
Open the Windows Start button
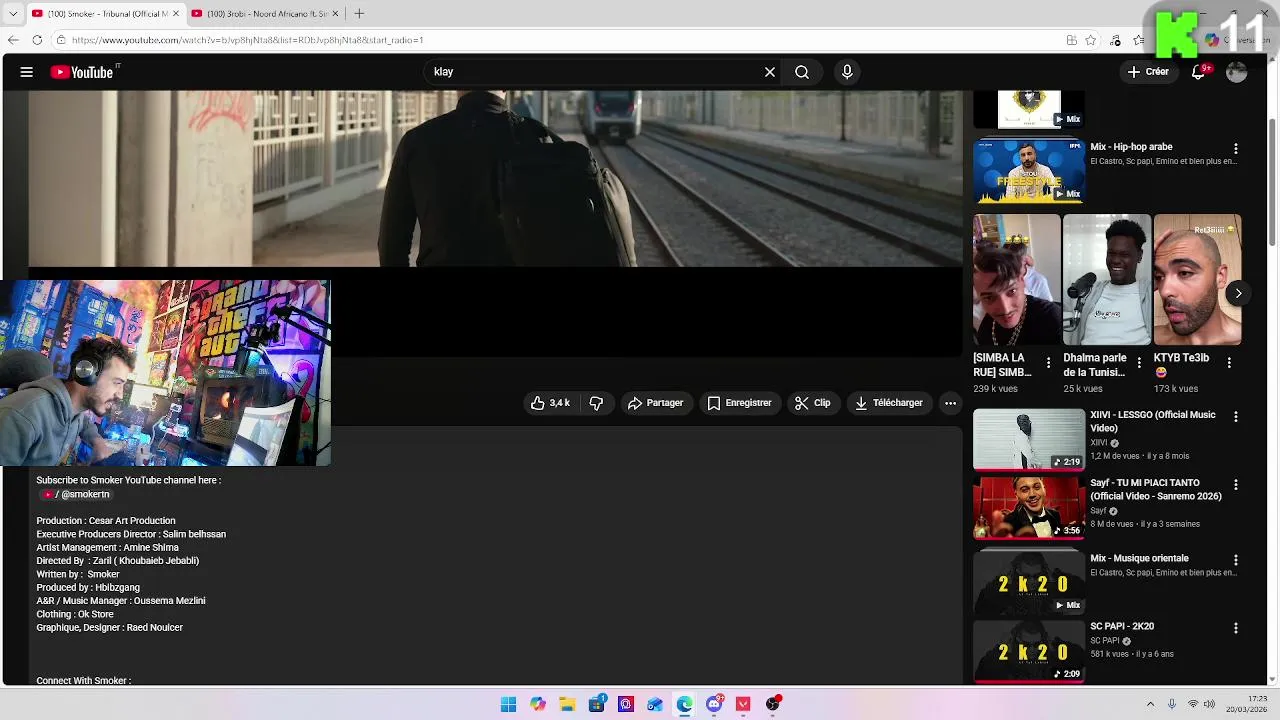508,704
